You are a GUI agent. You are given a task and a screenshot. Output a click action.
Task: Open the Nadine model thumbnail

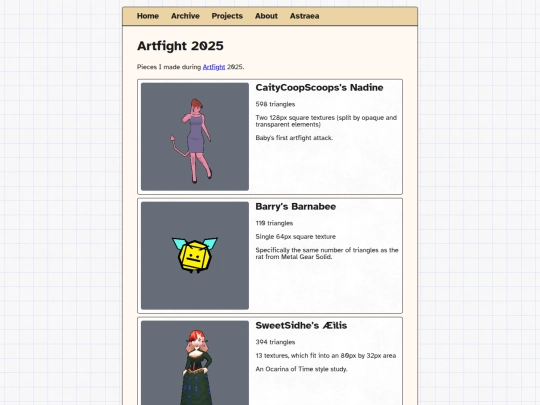pos(195,137)
